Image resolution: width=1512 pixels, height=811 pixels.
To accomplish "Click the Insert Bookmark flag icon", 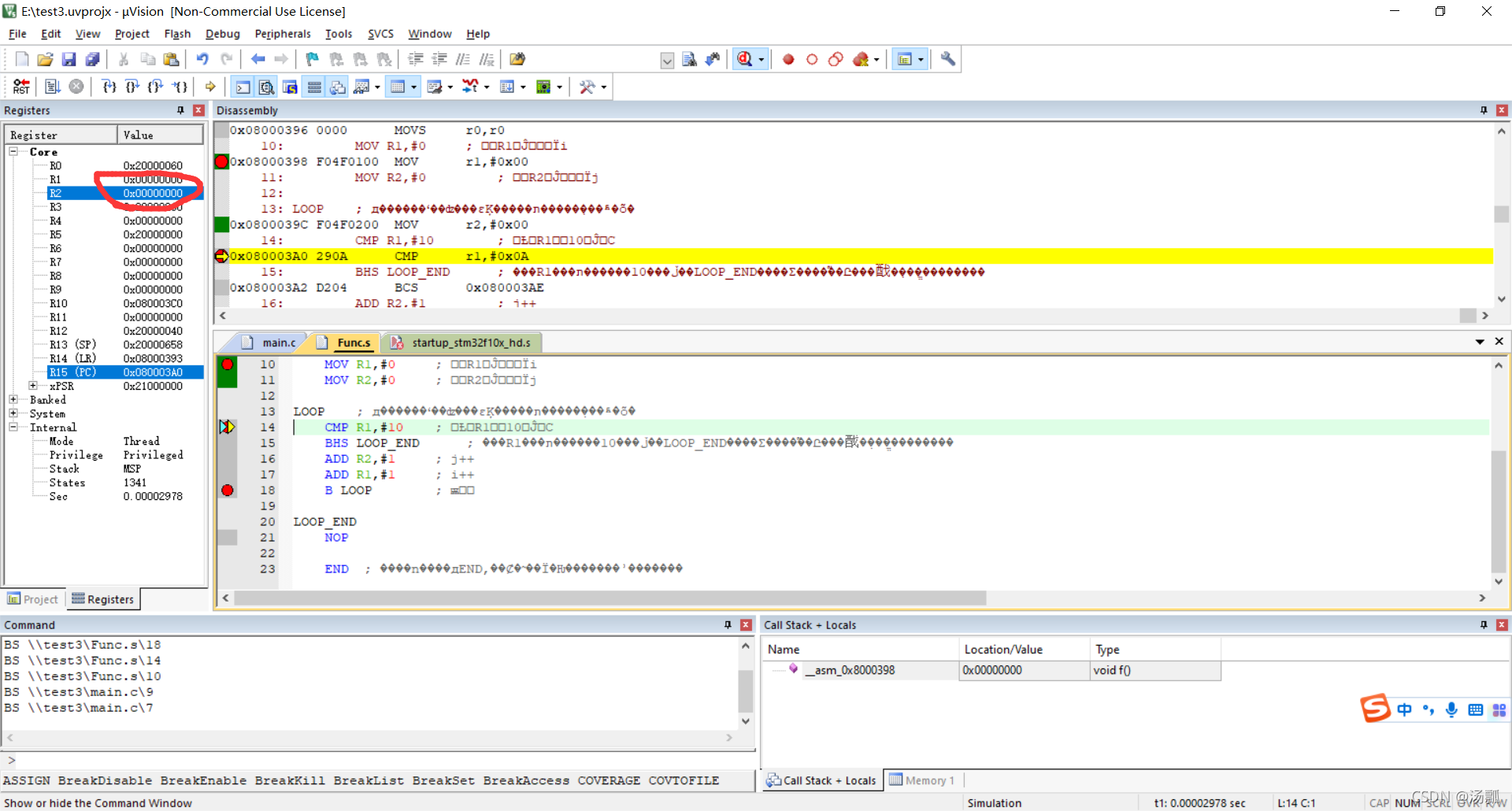I will [x=313, y=59].
